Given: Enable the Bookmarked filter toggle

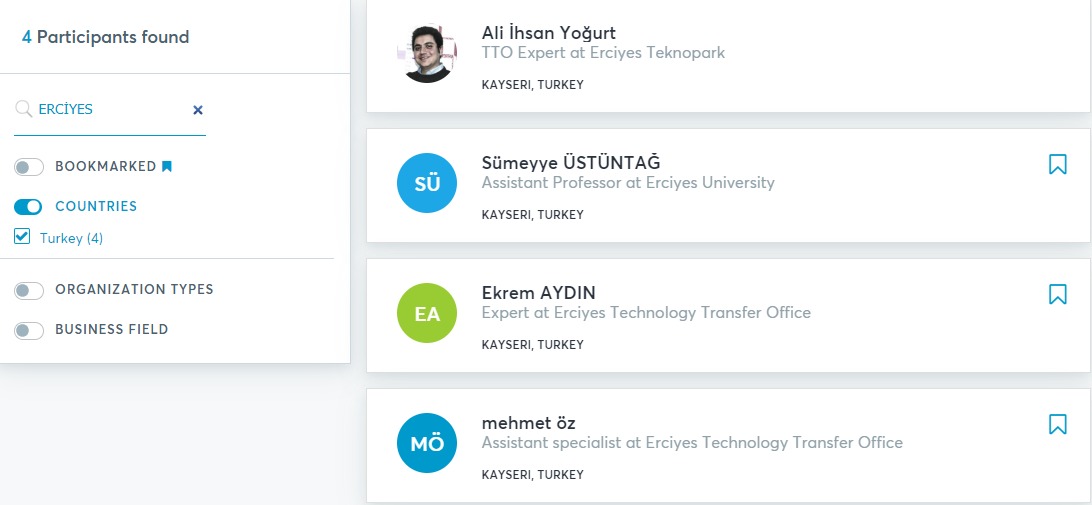Looking at the screenshot, I should (x=29, y=167).
